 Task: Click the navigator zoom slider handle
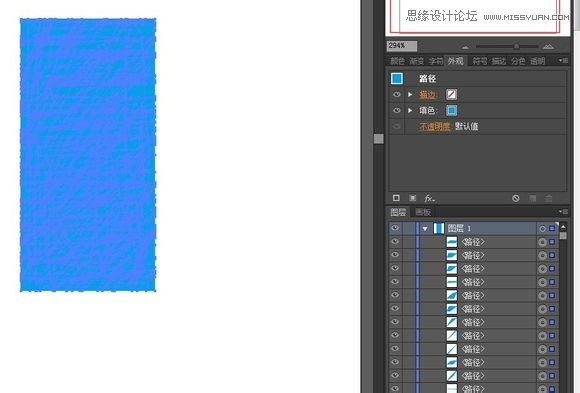point(516,46)
